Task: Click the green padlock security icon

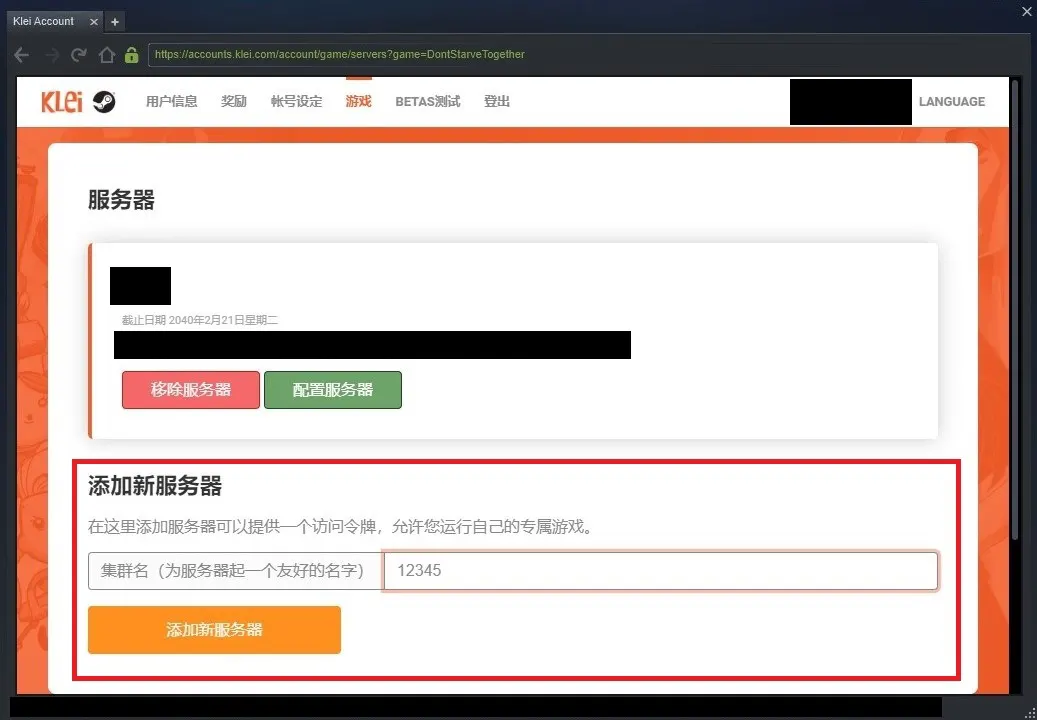Action: [132, 55]
